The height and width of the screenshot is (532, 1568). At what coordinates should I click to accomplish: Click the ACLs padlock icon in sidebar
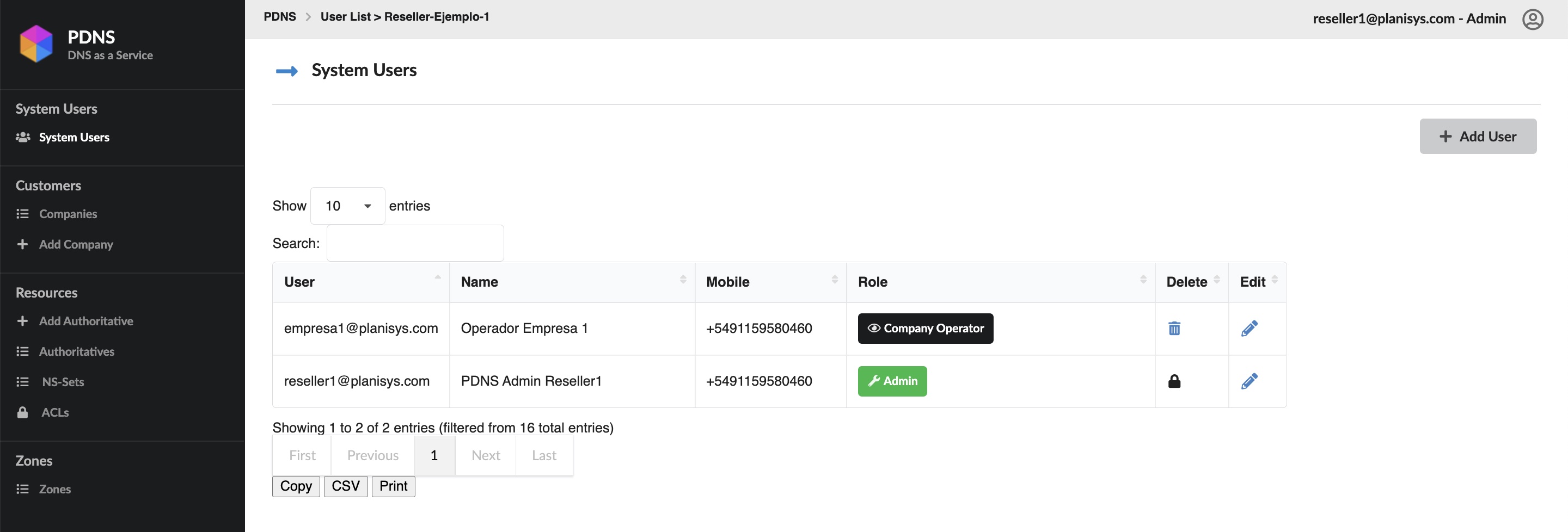22,412
